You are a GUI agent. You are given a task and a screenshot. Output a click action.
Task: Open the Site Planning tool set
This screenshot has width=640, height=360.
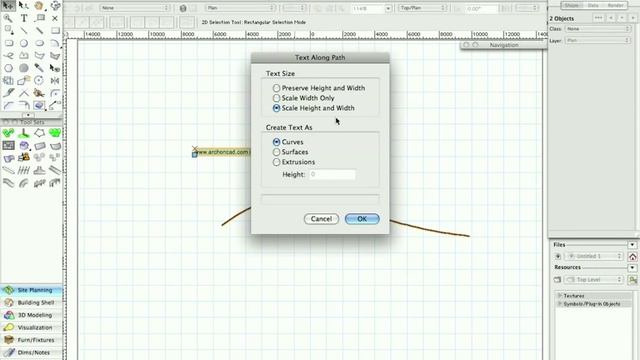click(31, 290)
